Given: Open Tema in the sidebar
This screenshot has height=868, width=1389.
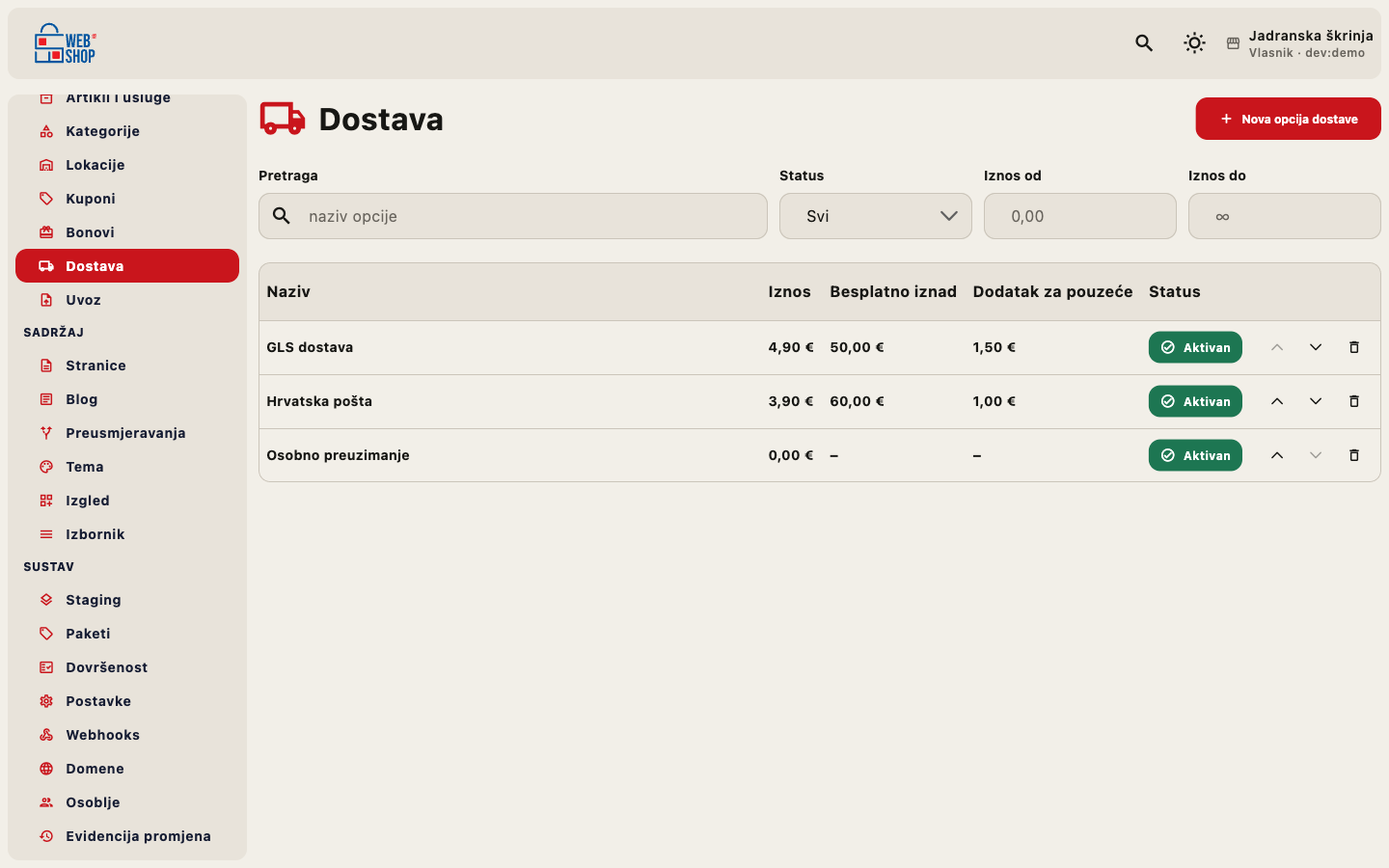Looking at the screenshot, I should coord(127,467).
